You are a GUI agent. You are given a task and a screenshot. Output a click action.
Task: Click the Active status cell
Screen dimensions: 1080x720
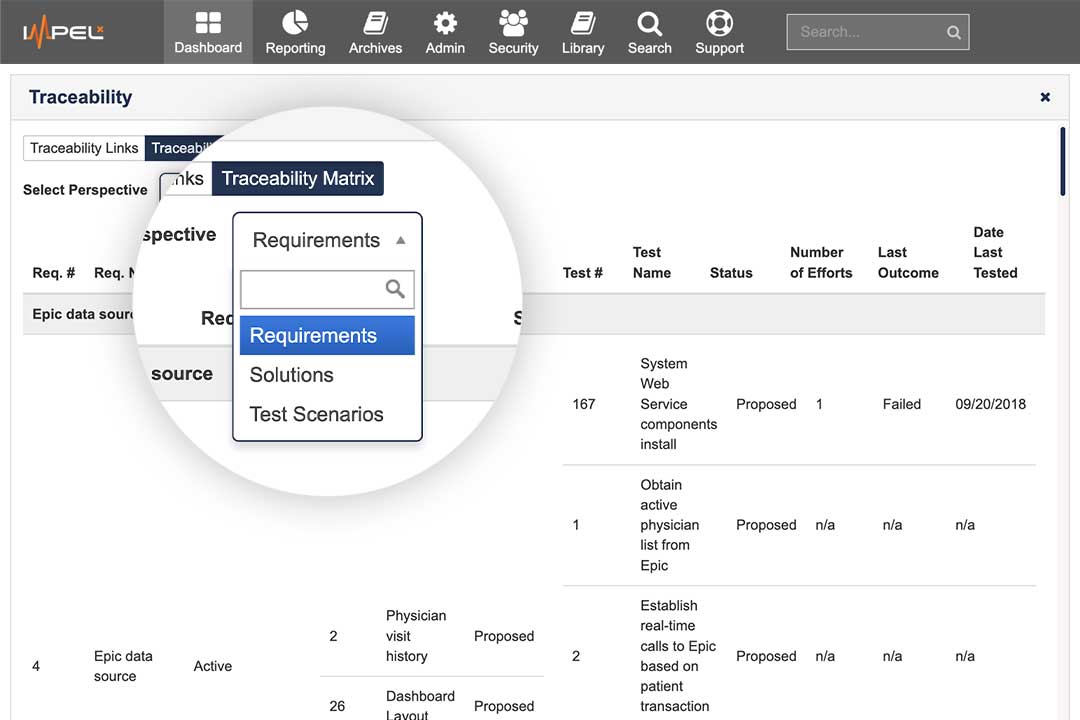click(212, 666)
